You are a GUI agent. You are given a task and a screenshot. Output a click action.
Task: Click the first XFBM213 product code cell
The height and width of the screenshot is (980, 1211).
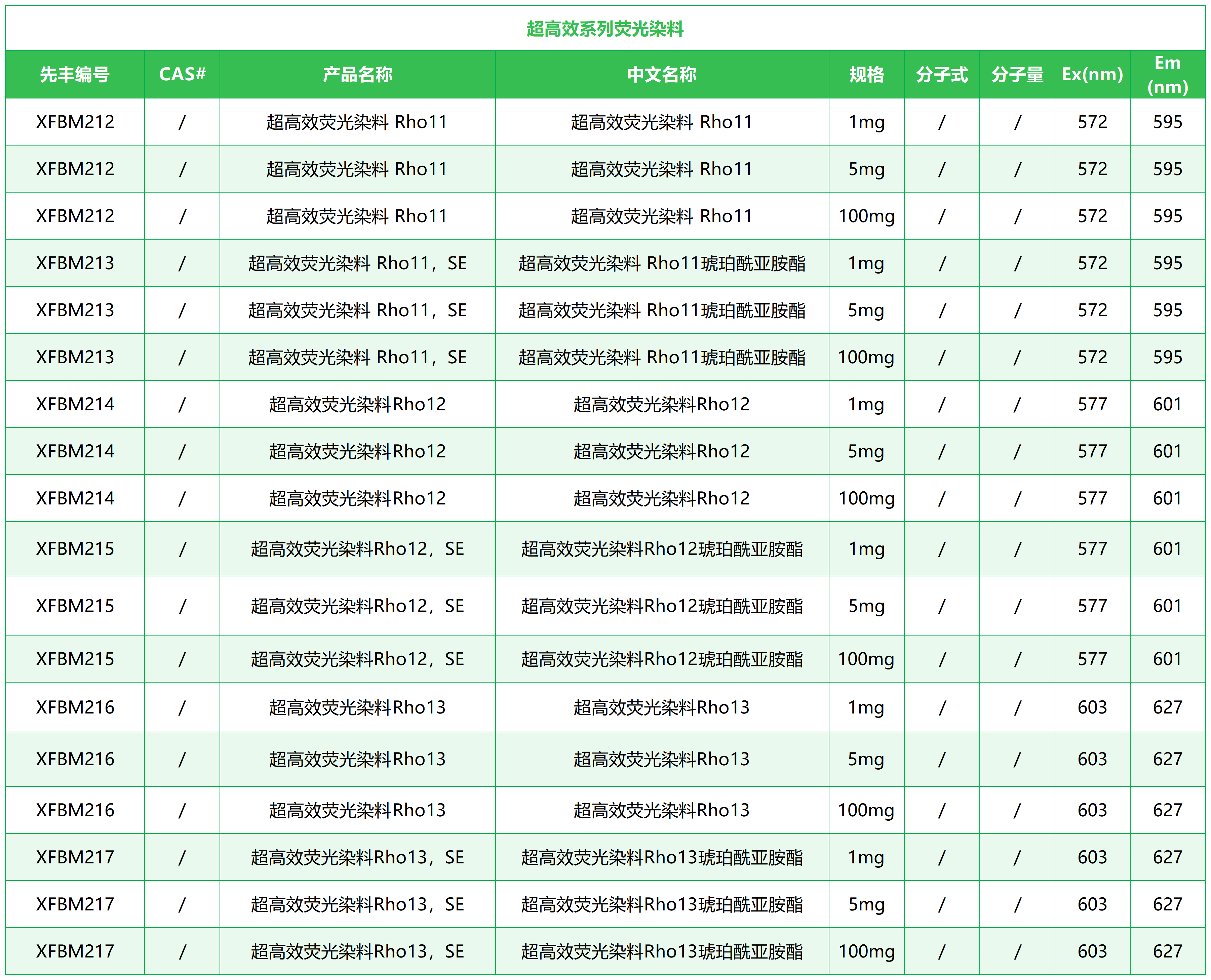[x=75, y=263]
